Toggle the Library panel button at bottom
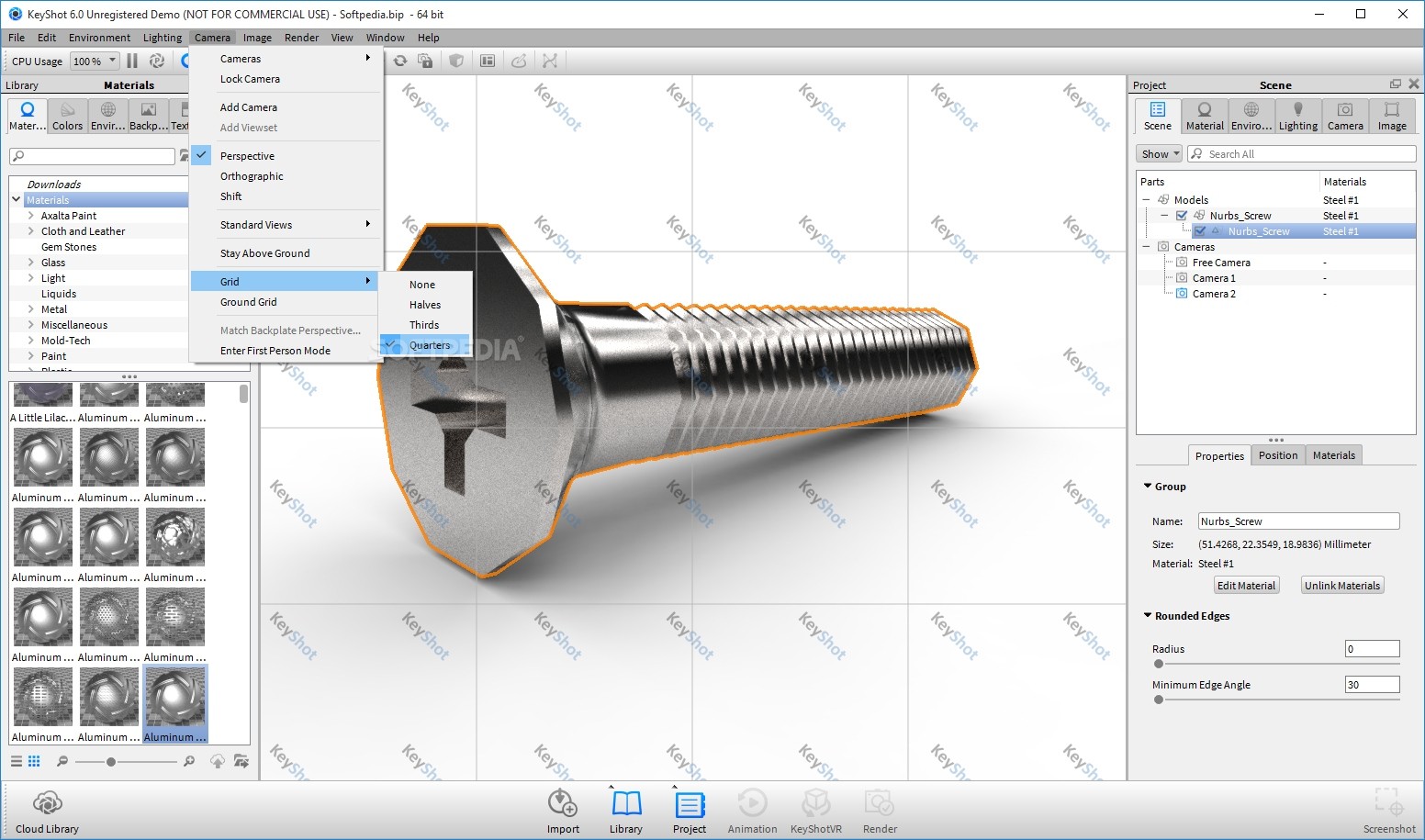Image resolution: width=1425 pixels, height=840 pixels. point(626,811)
